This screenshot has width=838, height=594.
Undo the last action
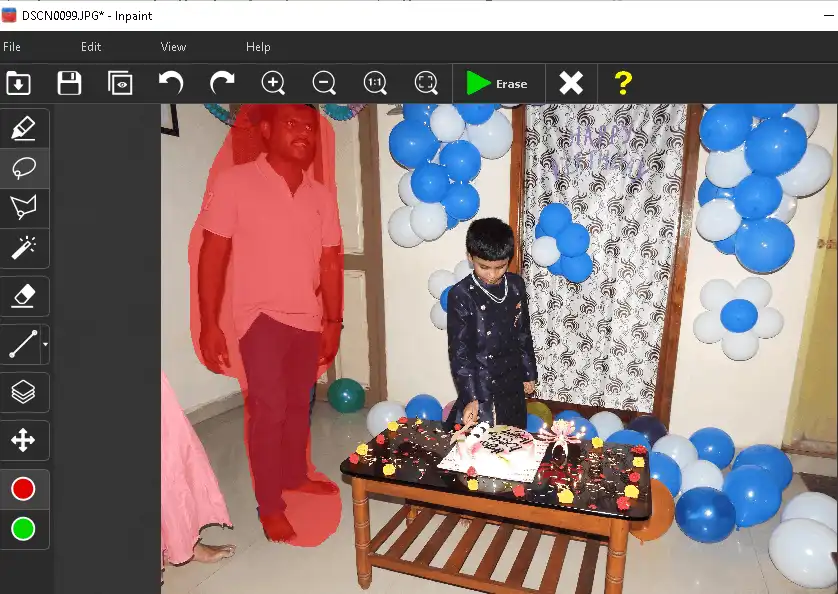click(171, 83)
